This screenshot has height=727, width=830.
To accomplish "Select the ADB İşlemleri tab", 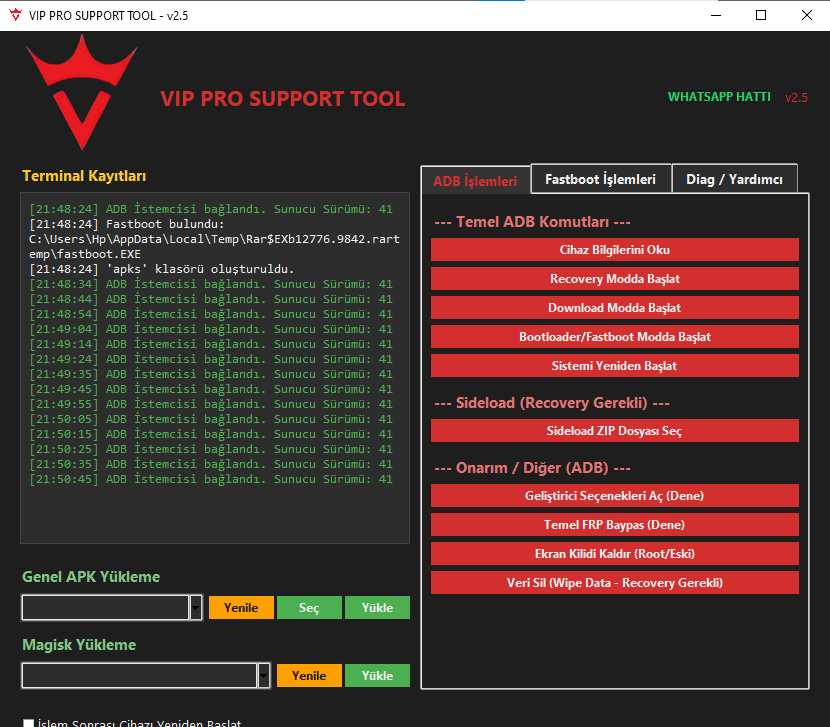I will (x=475, y=181).
